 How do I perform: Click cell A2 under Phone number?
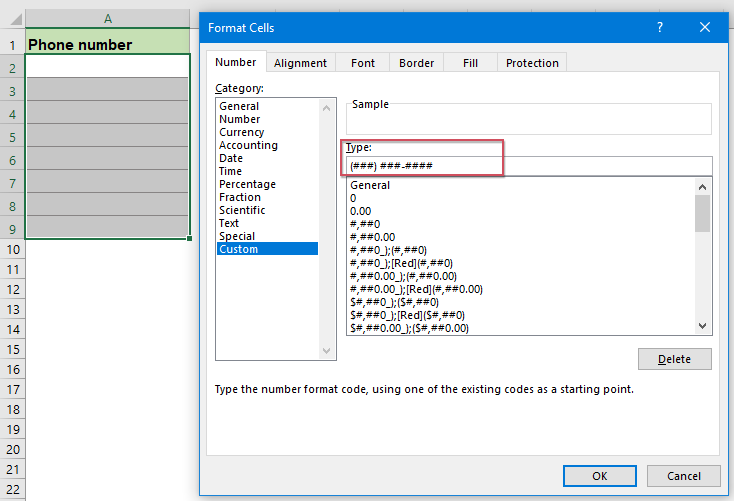coord(107,67)
